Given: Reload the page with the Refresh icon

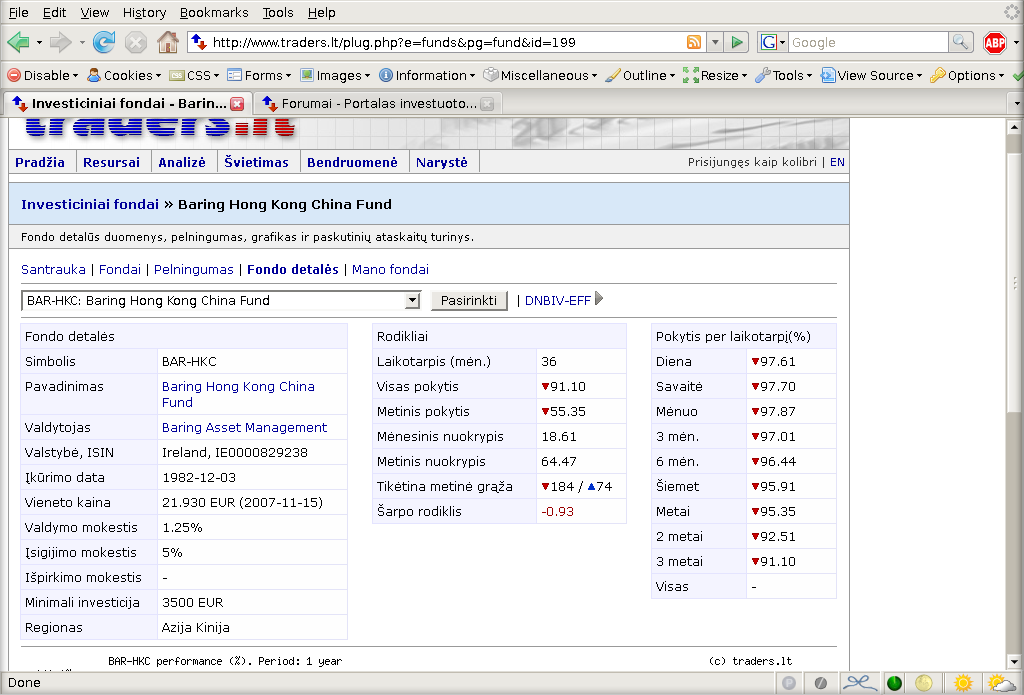Looking at the screenshot, I should coord(104,42).
